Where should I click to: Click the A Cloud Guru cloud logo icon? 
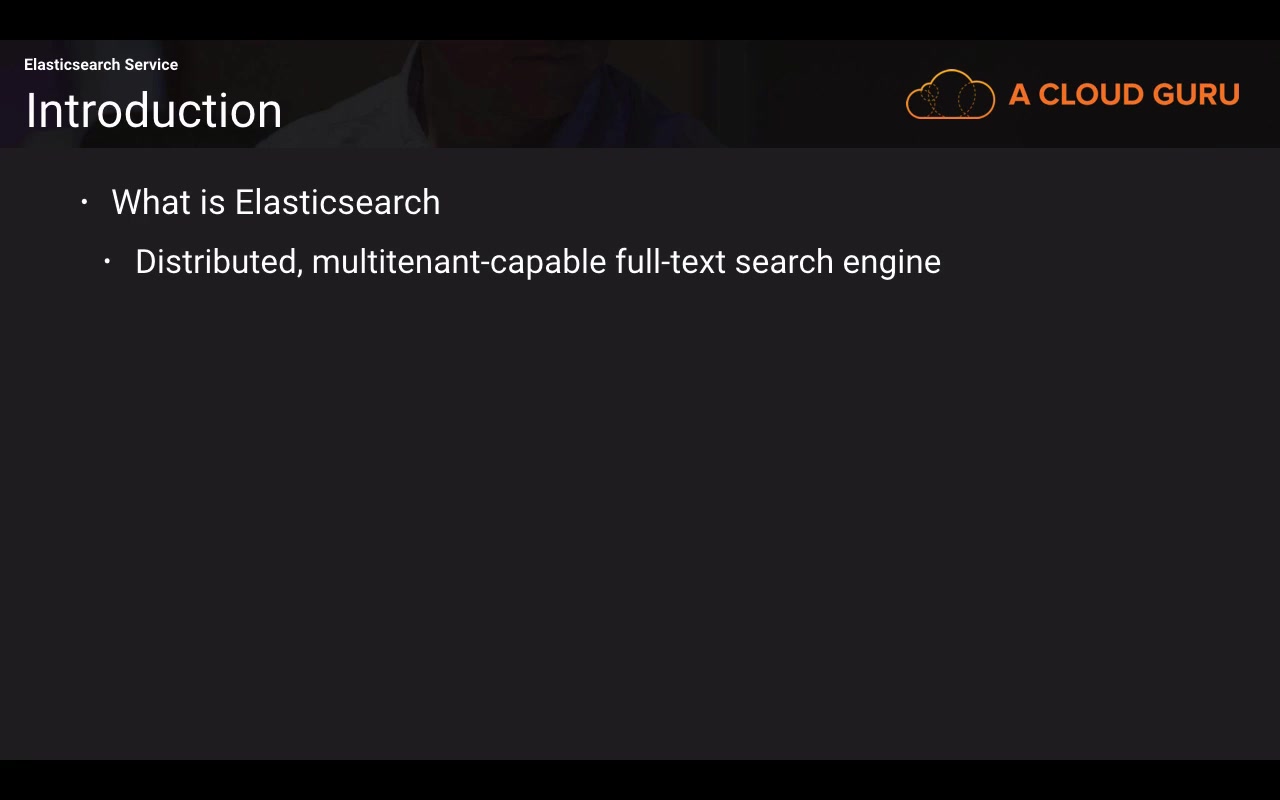950,95
